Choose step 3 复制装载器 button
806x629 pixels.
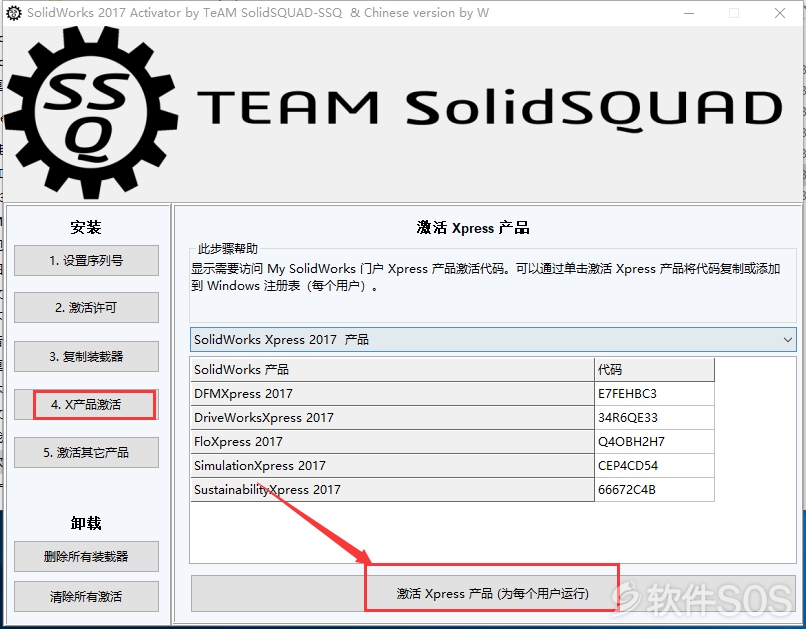click(x=86, y=356)
